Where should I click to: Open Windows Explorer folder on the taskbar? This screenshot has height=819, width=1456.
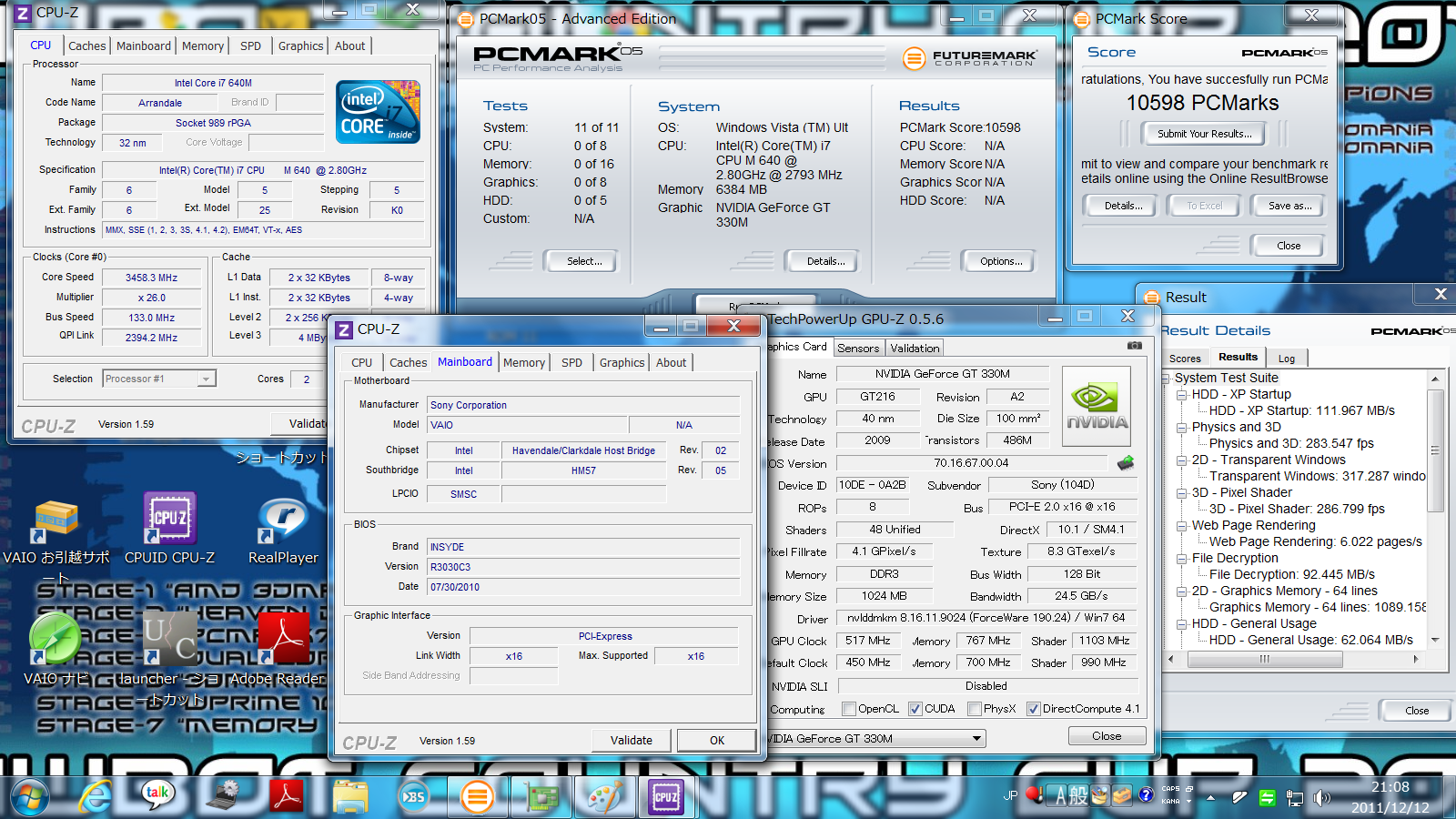(x=350, y=797)
